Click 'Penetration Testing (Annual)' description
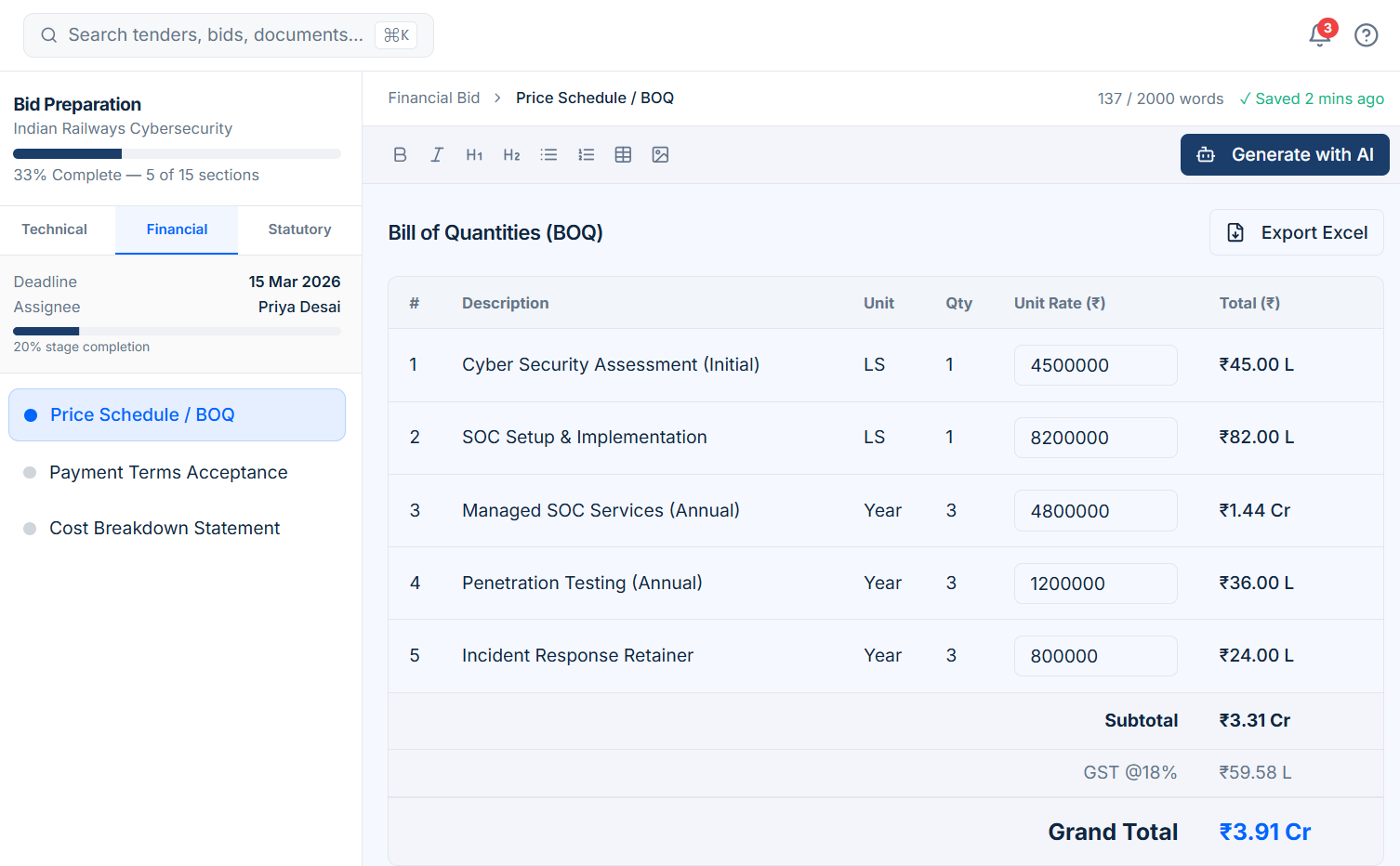 point(582,583)
